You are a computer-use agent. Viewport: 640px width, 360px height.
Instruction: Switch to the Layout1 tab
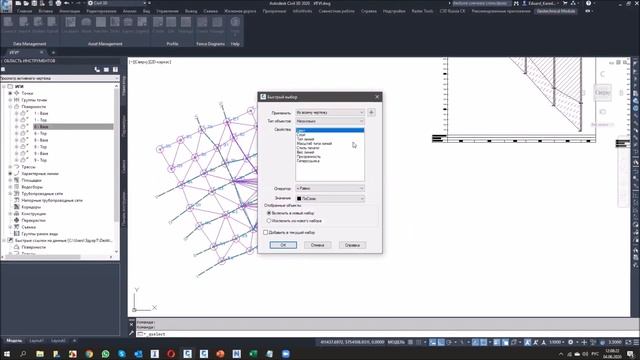tap(36, 340)
